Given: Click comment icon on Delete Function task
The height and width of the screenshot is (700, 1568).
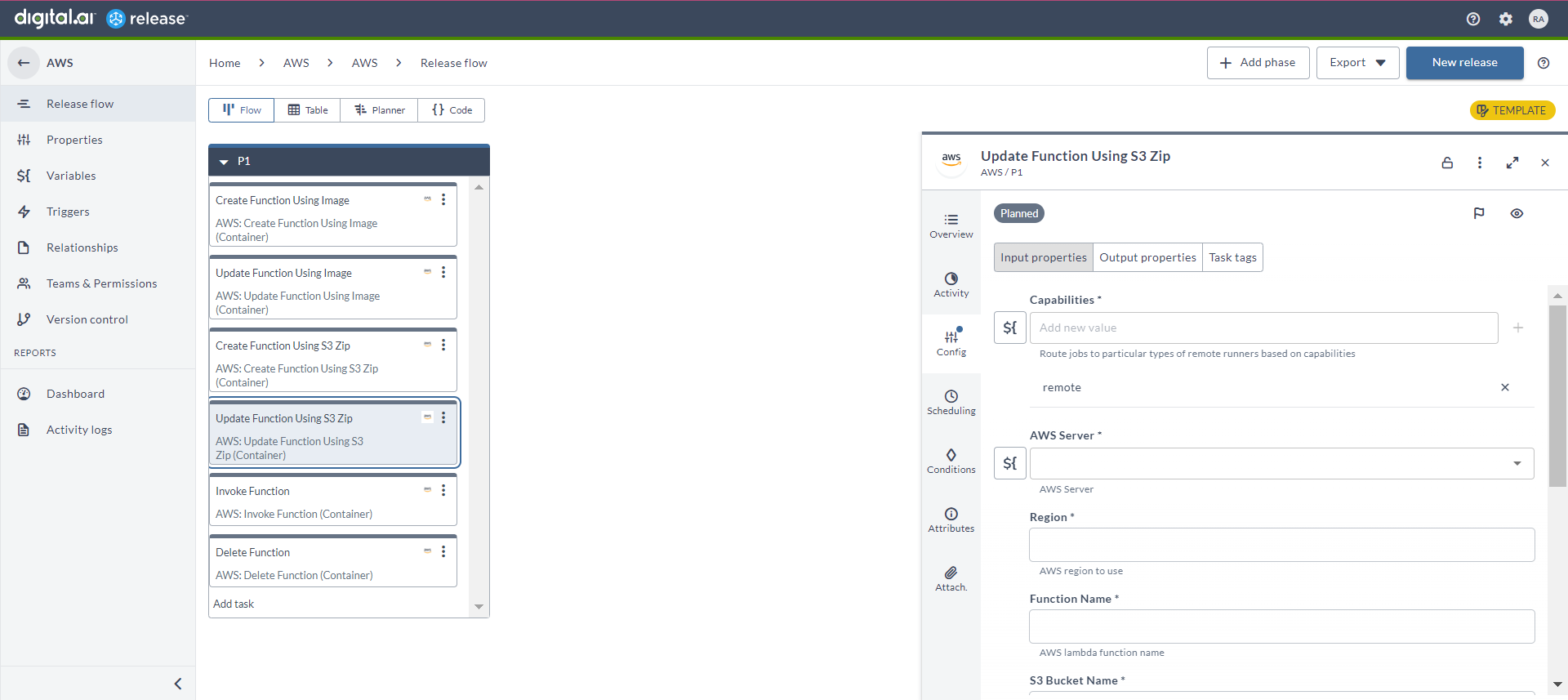Looking at the screenshot, I should pos(427,551).
